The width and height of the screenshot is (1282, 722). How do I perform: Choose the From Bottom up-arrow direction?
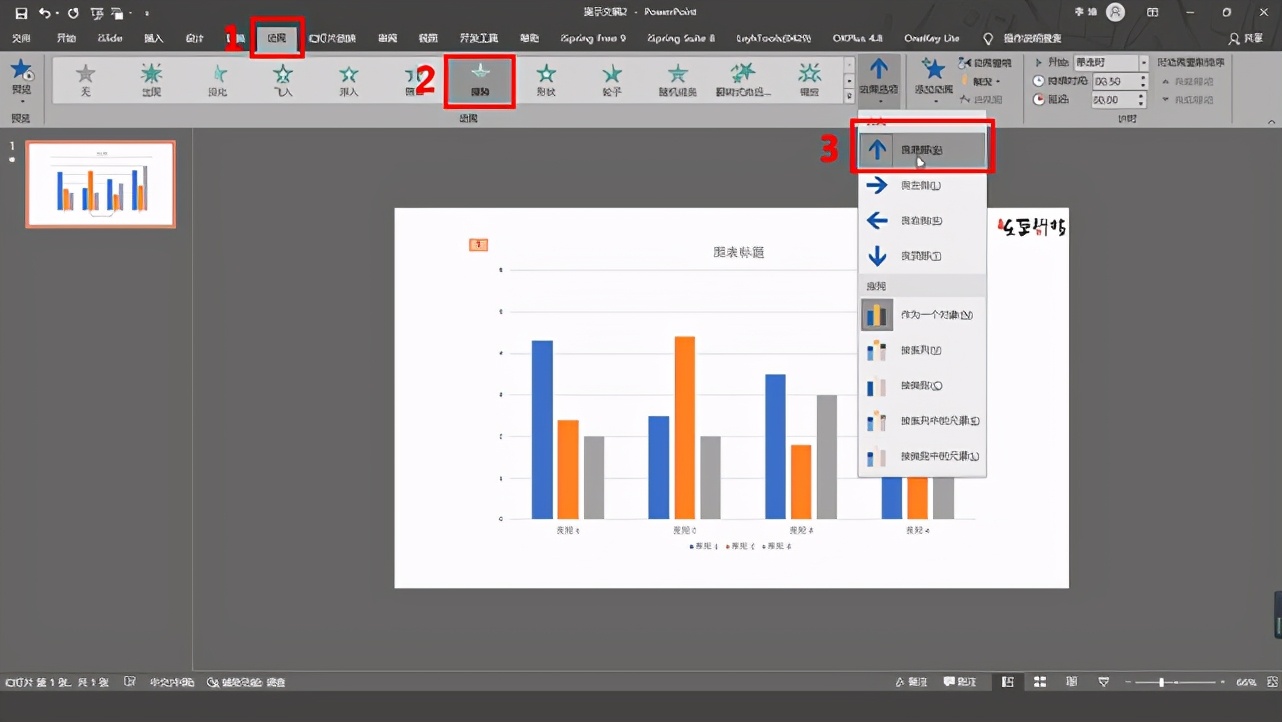922,150
